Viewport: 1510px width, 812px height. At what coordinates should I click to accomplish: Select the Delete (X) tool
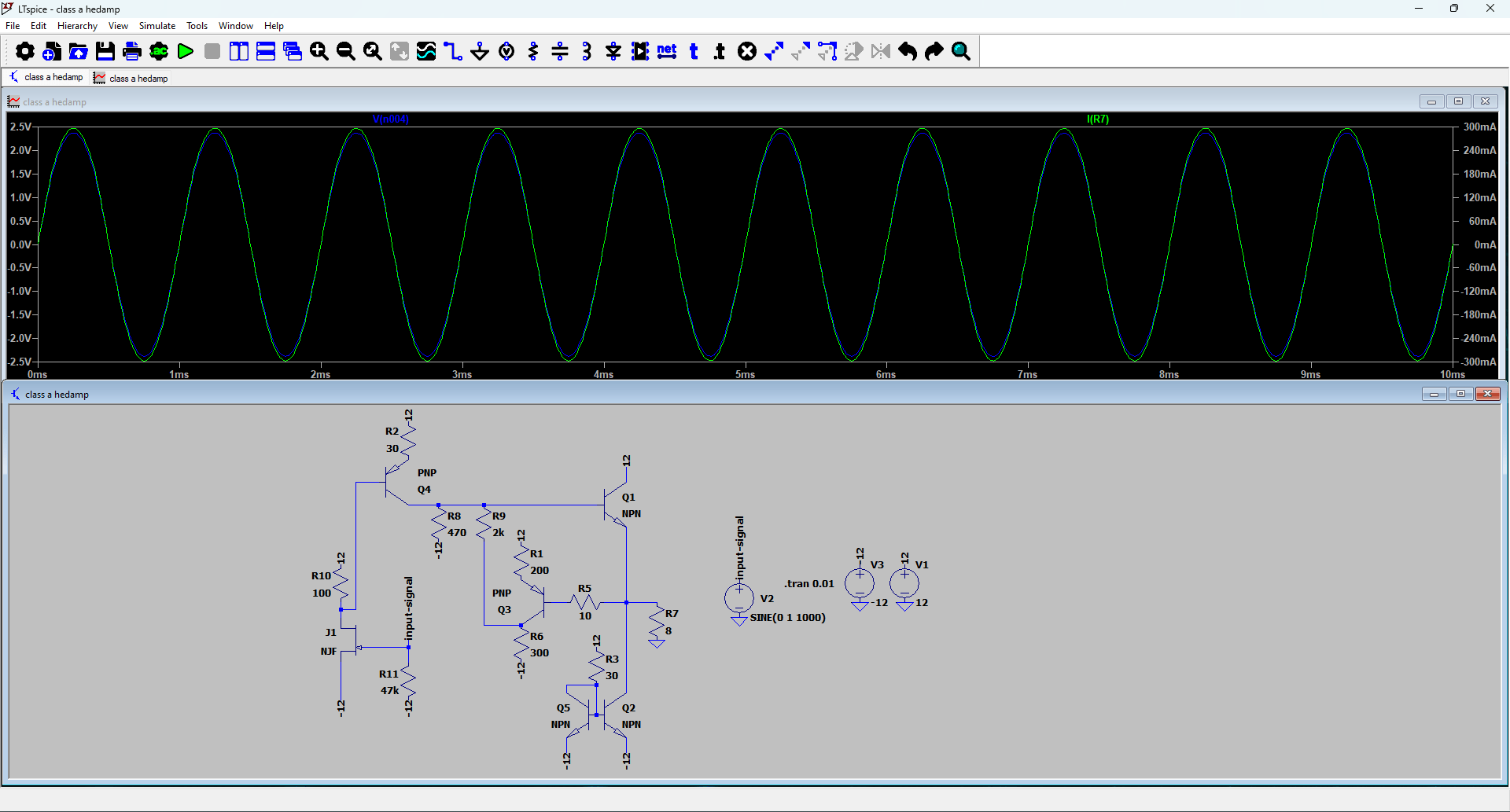point(747,52)
